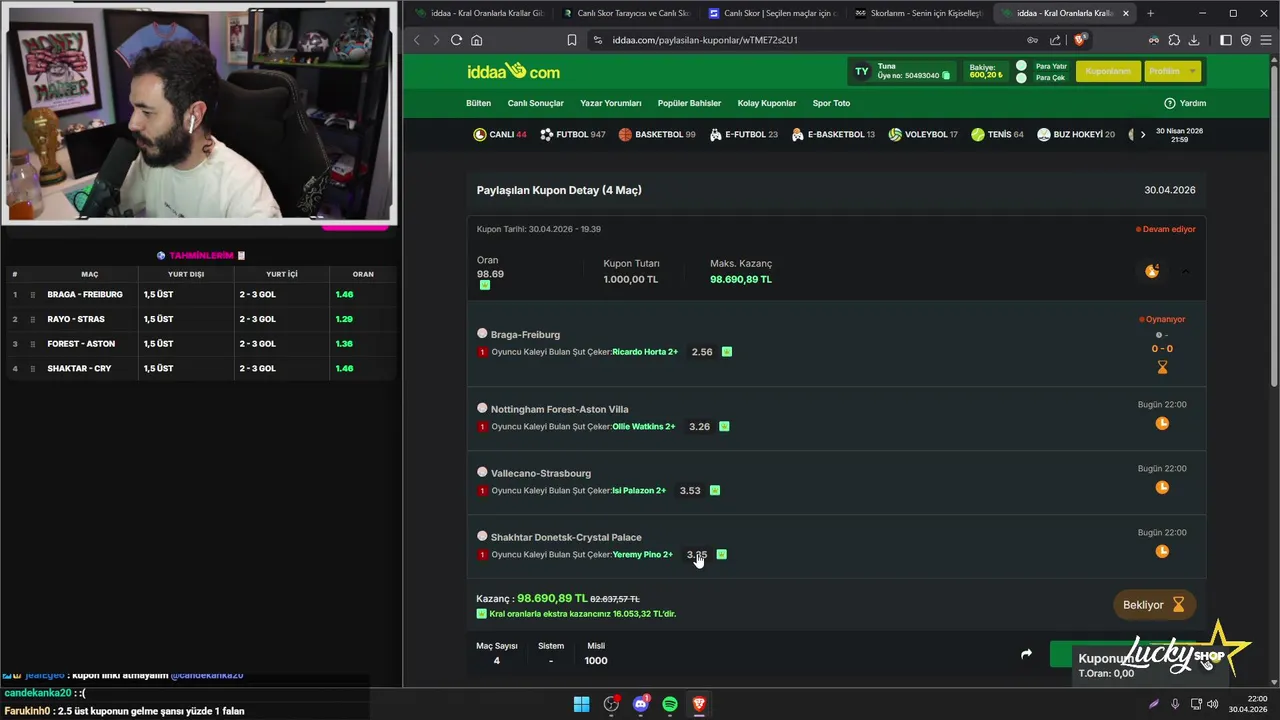Viewport: 1280px width, 720px height.
Task: Open the browser home page icon
Action: tap(477, 40)
